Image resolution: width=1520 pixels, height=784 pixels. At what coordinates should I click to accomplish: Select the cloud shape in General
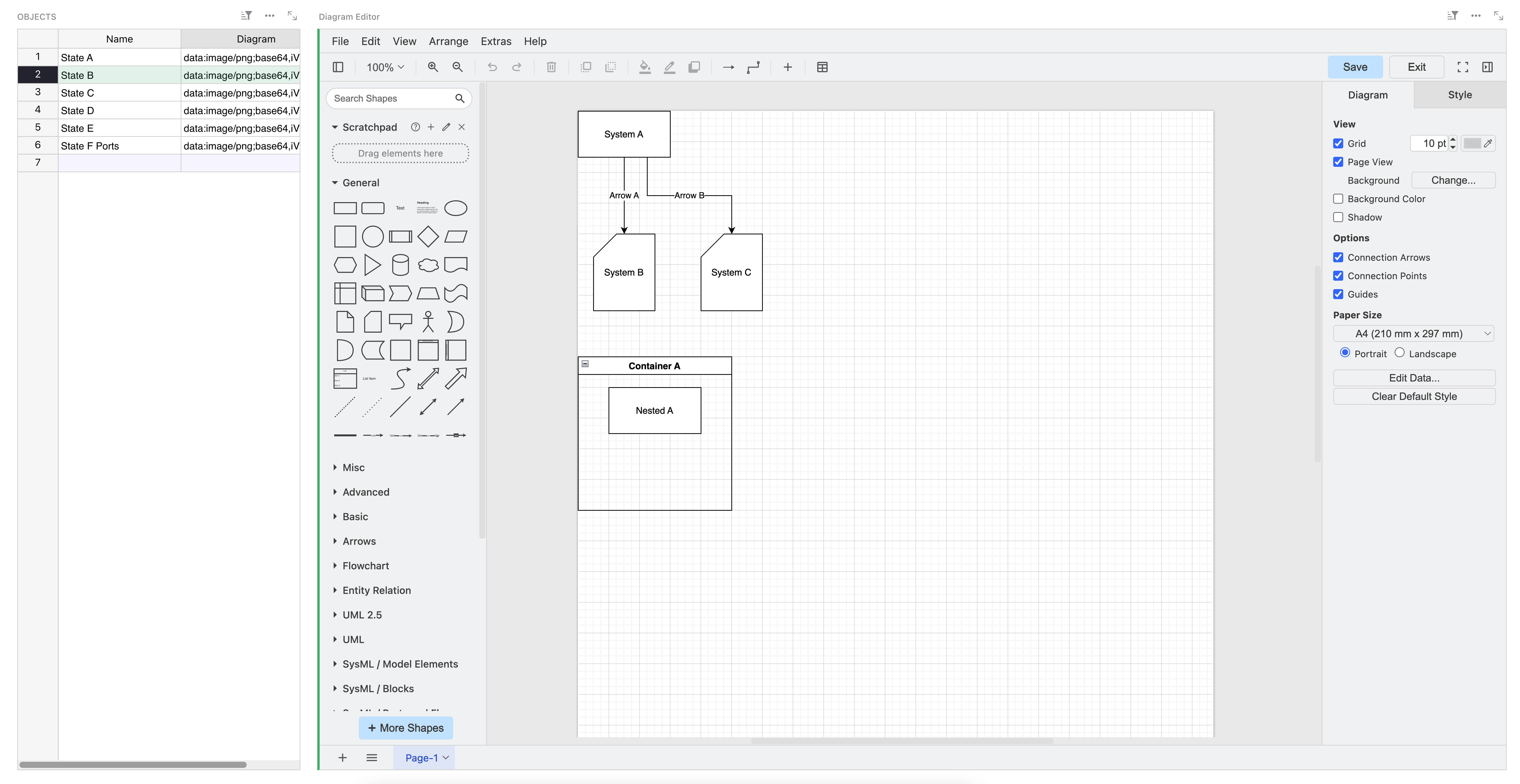(x=428, y=265)
